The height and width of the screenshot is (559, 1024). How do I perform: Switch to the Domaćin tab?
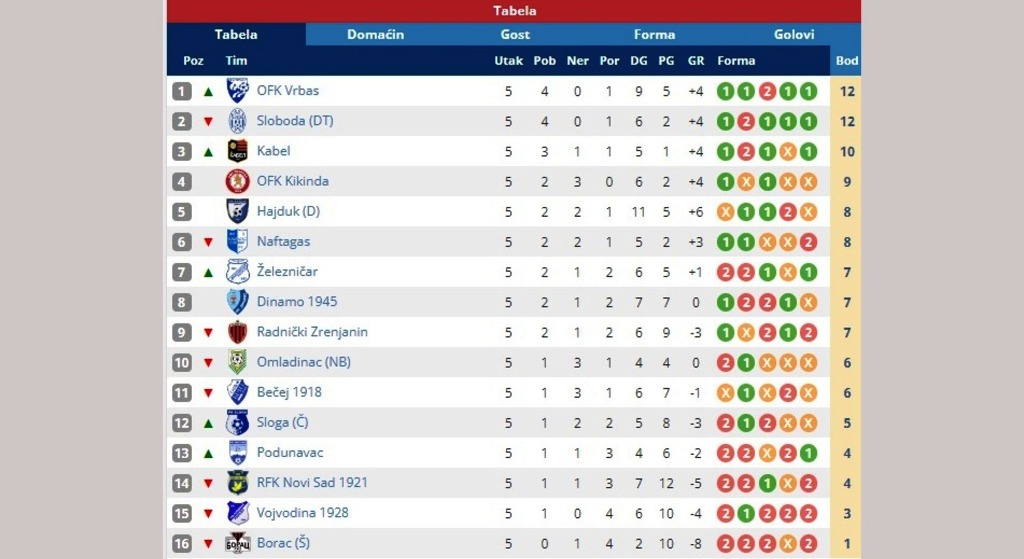[x=376, y=35]
